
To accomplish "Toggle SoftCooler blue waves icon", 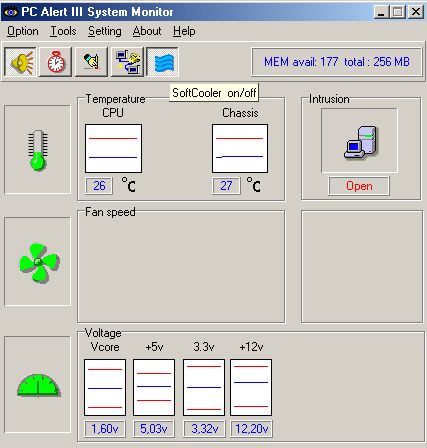I will coord(163,62).
